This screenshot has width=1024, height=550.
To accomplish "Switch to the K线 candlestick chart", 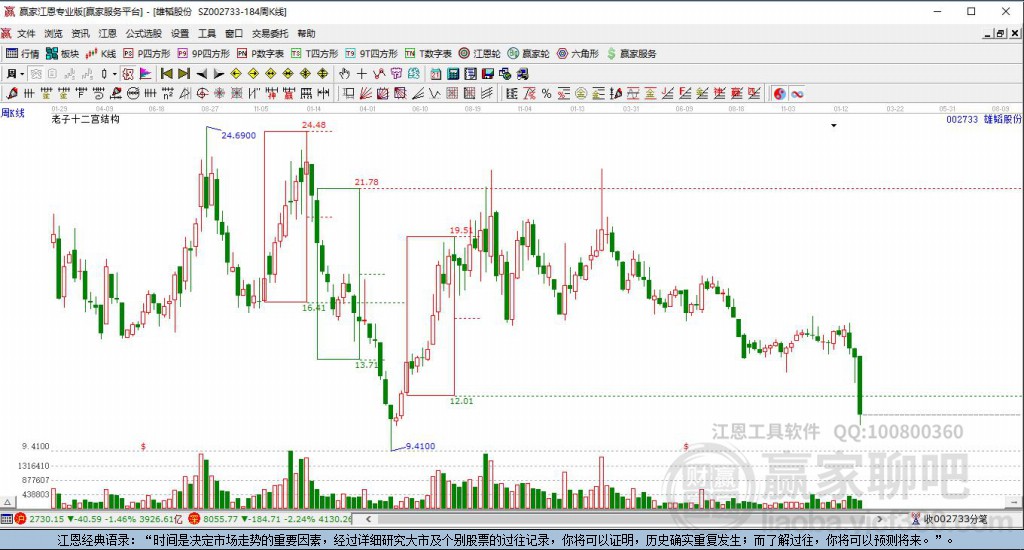I will click(x=101, y=54).
